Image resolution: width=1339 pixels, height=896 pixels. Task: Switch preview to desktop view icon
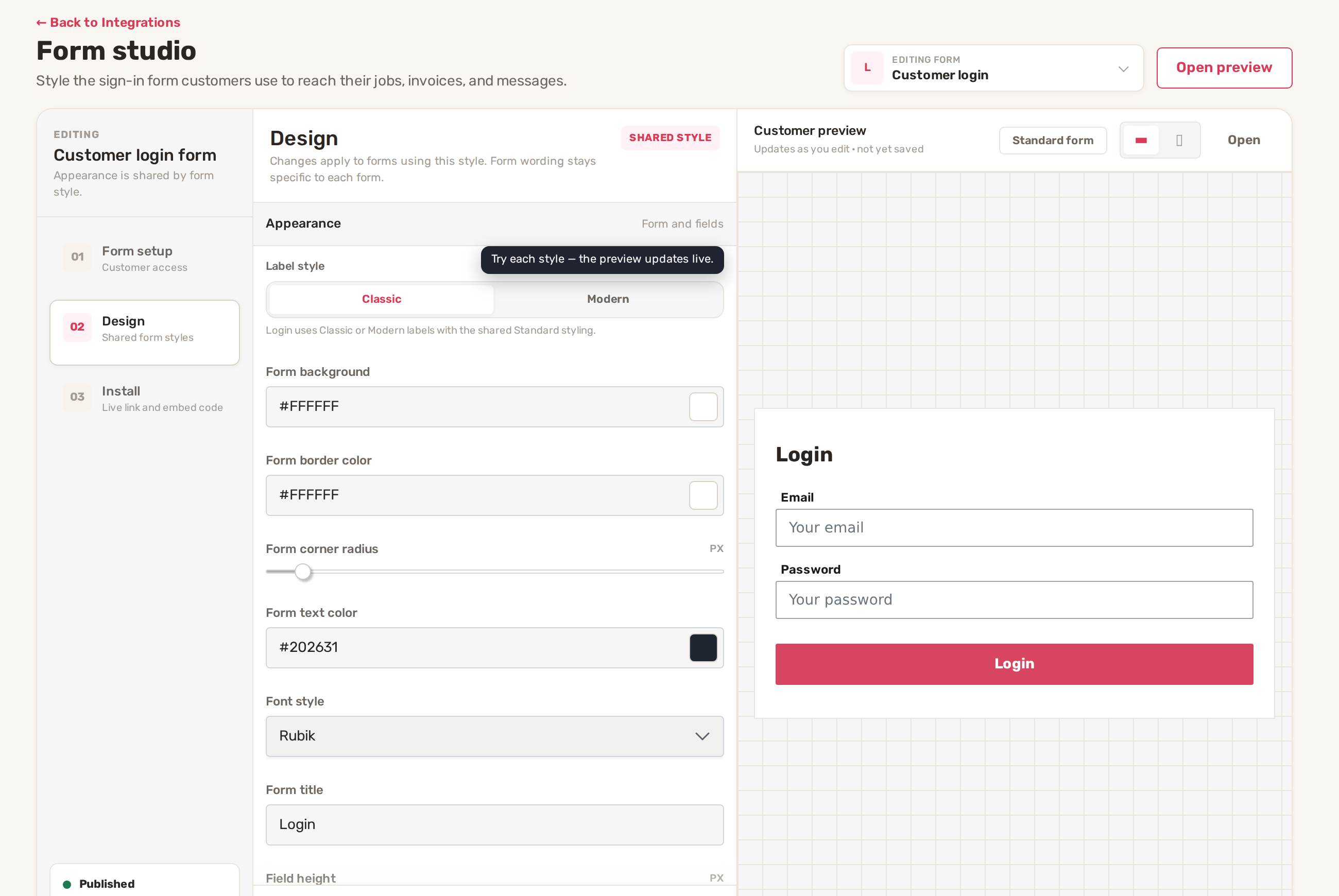pyautogui.click(x=1141, y=140)
